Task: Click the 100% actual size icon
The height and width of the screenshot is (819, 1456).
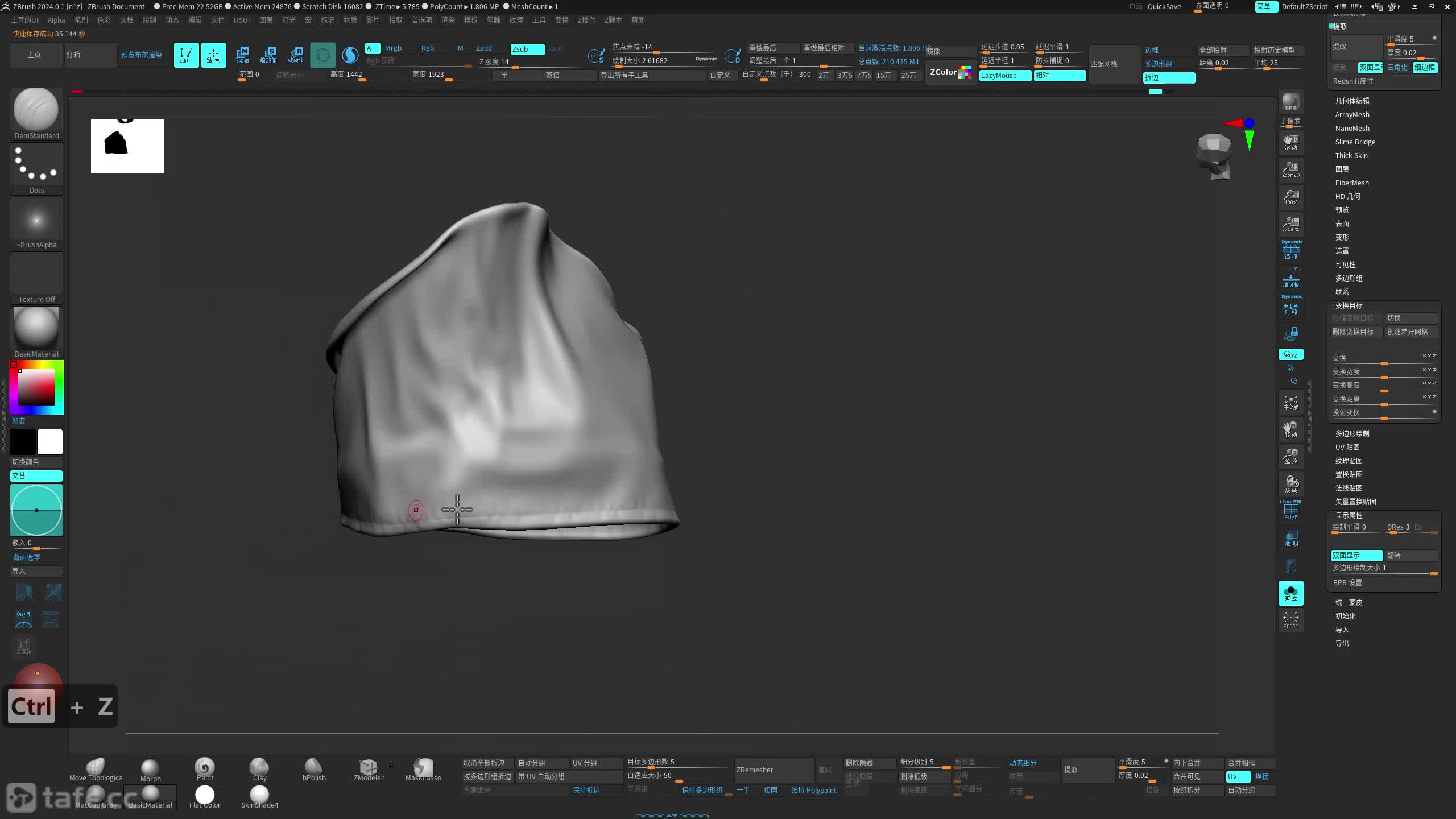Action: click(x=1290, y=197)
